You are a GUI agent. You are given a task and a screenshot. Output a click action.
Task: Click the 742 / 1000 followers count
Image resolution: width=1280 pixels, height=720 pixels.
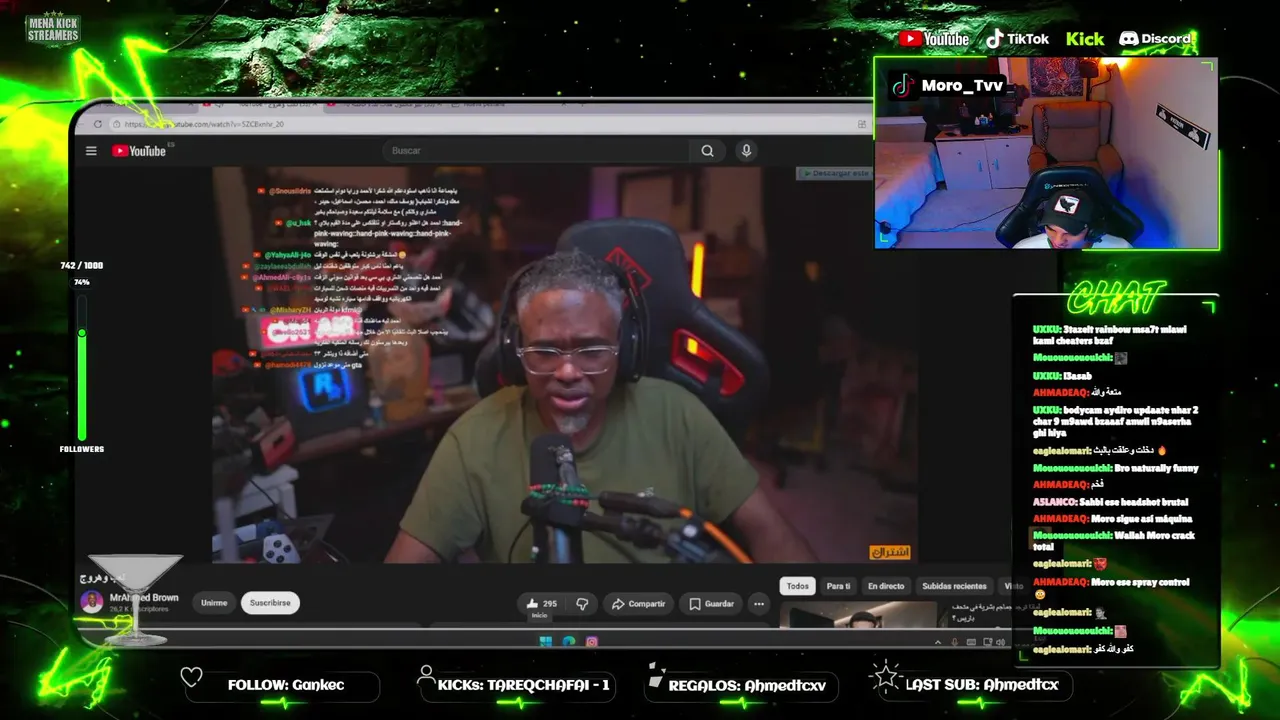82,265
